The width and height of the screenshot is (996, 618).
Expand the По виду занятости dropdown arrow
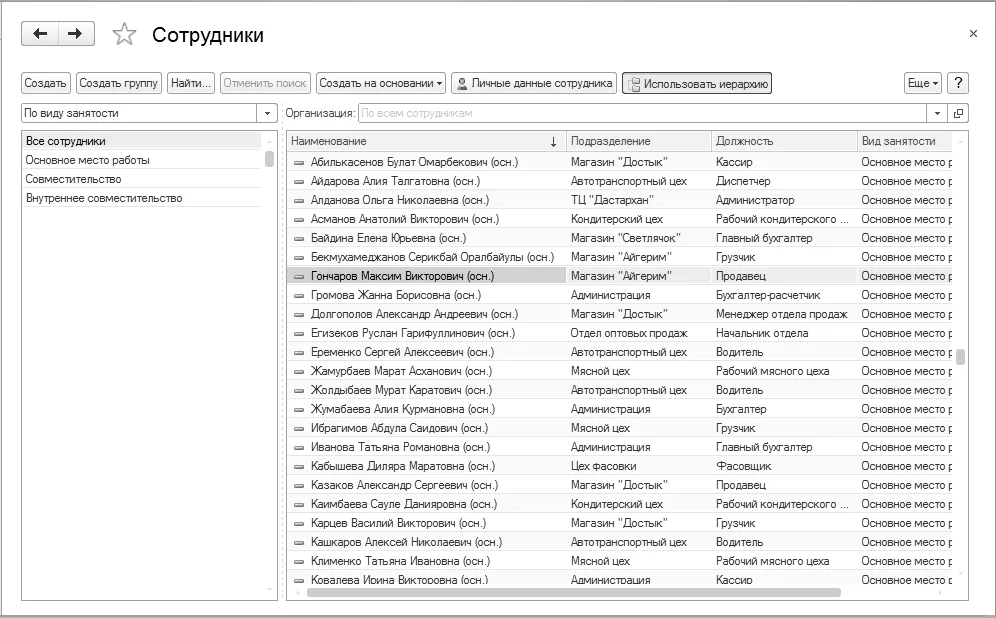267,113
